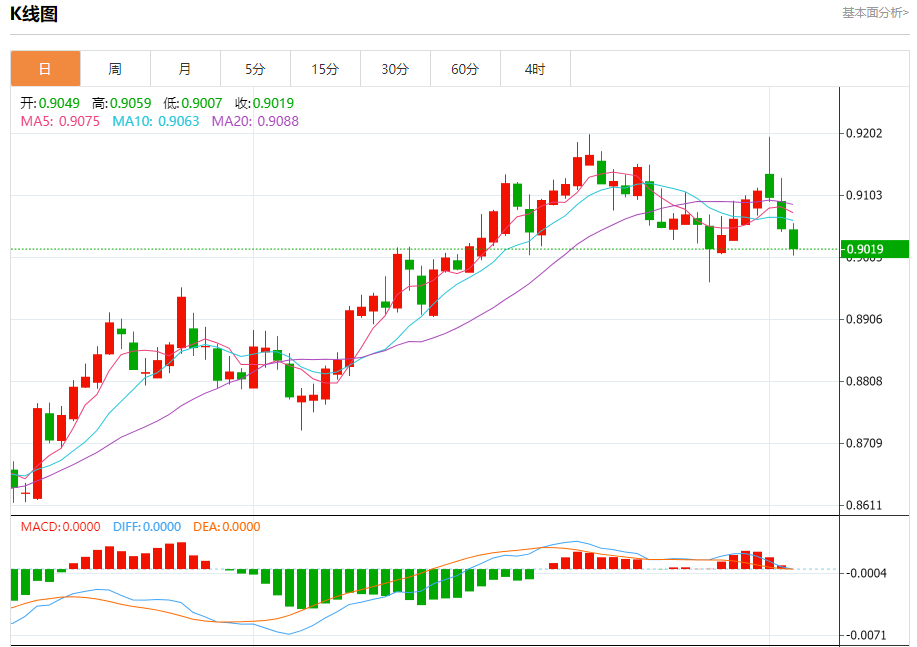Click the 0.8906 price axis label
The width and height of the screenshot is (917, 647).
864,319
